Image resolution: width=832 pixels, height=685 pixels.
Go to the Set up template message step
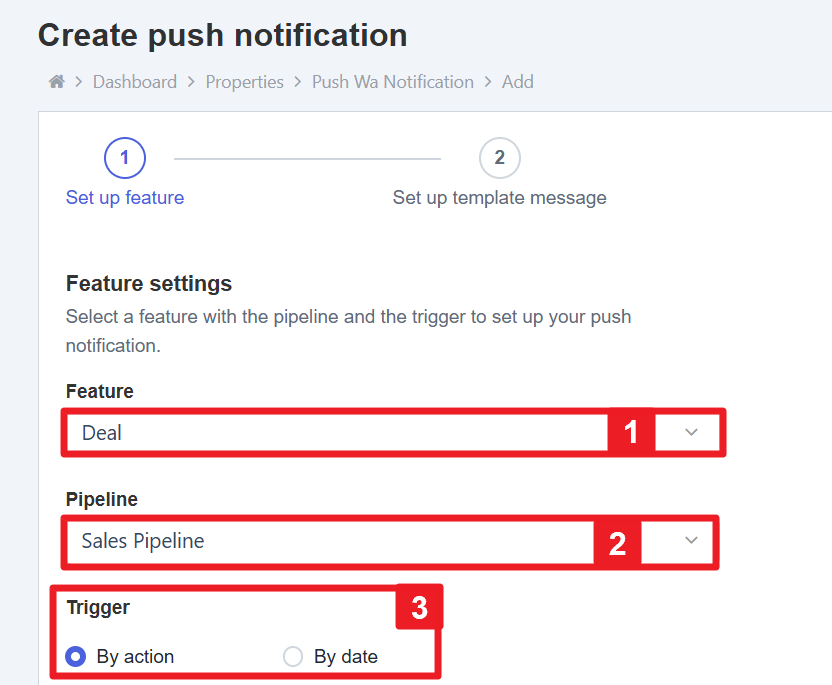point(499,197)
